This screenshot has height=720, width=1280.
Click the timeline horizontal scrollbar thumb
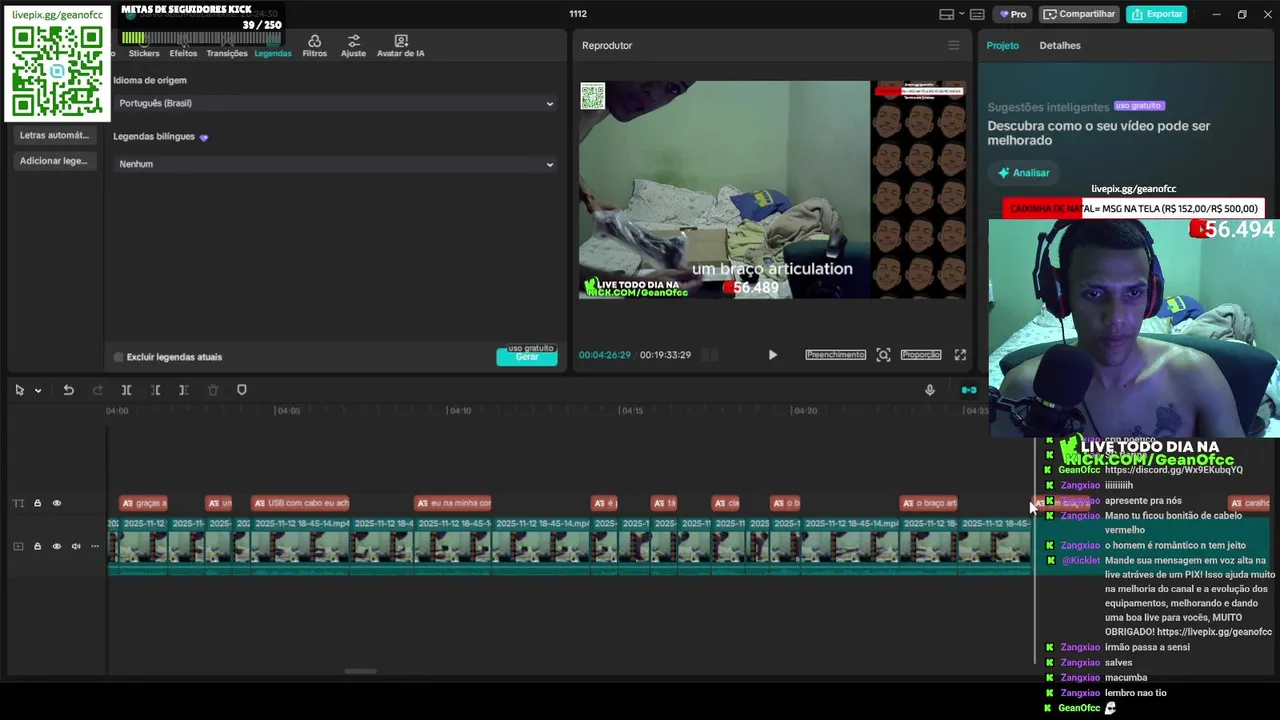tap(361, 671)
